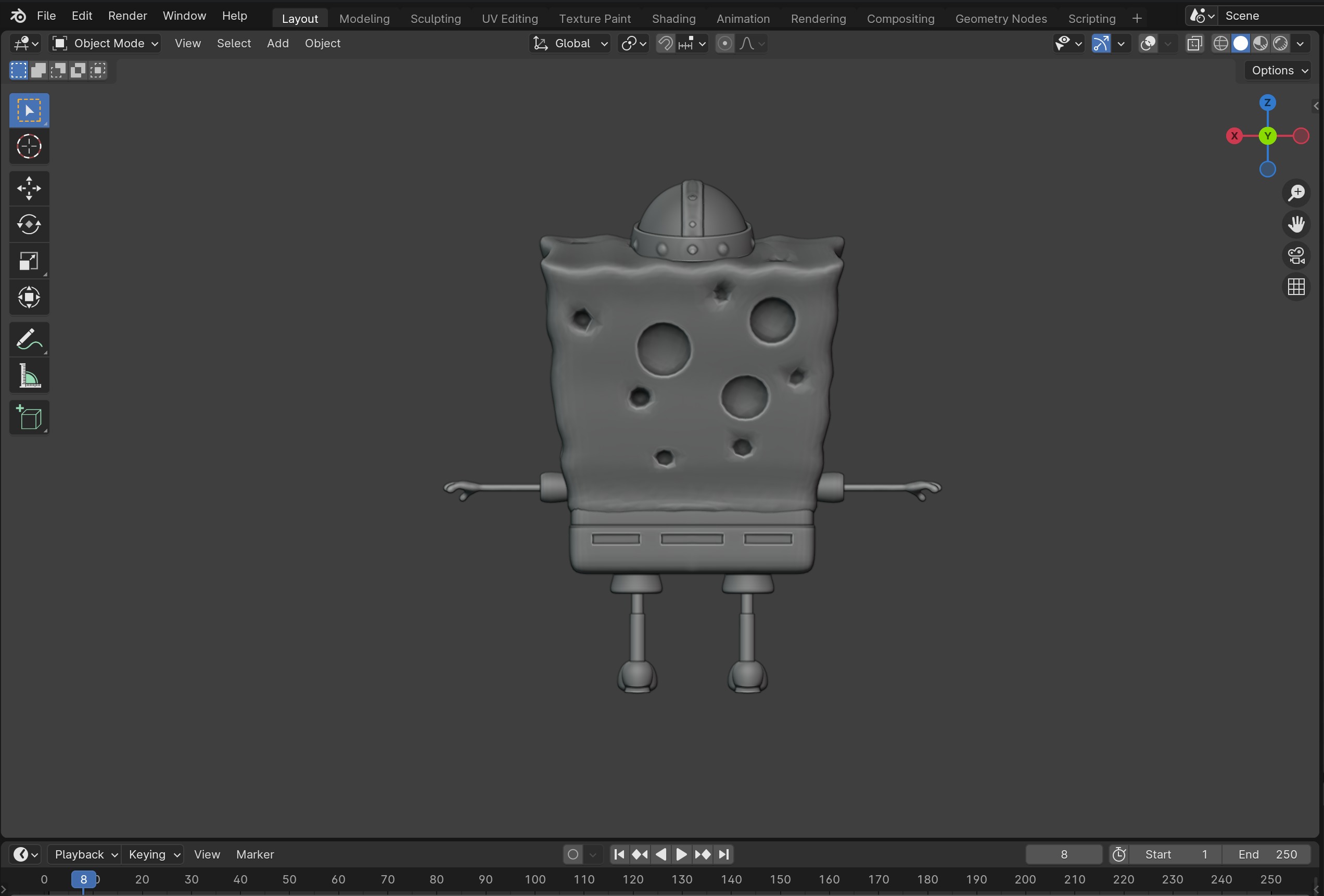Open the Edit menu

82,16
